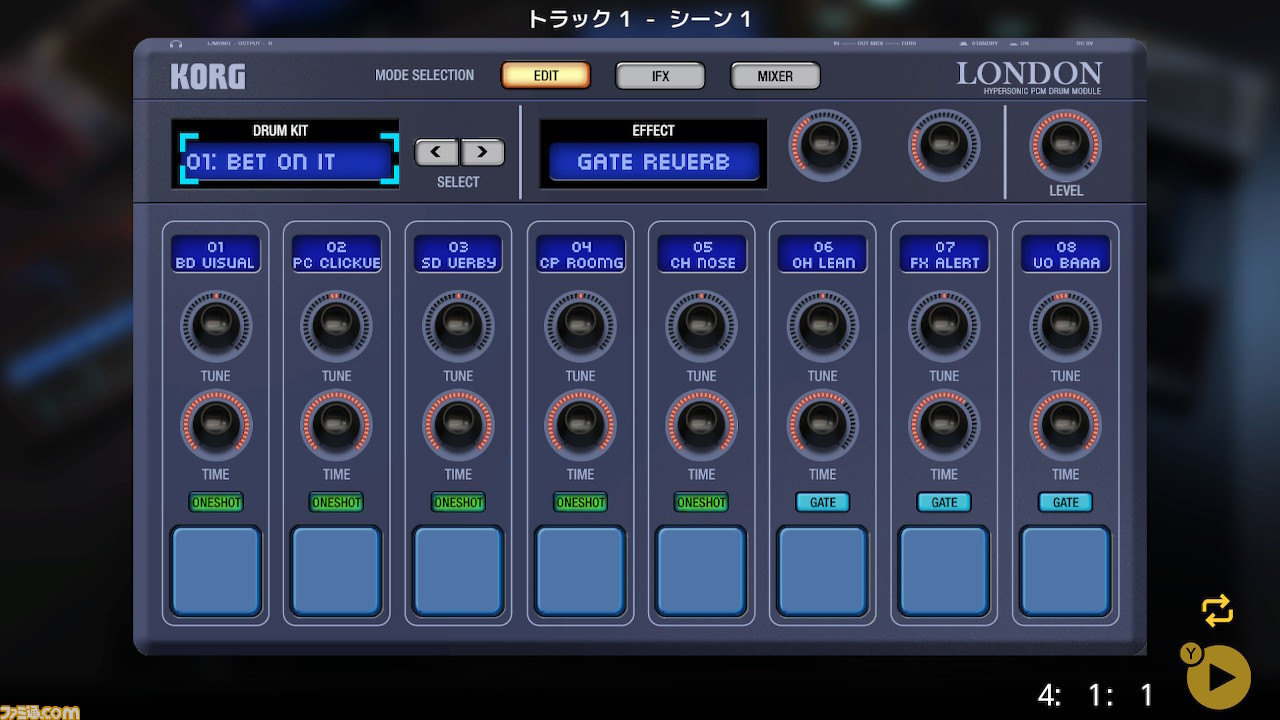Image resolution: width=1280 pixels, height=720 pixels.
Task: Toggle GATE mode on channel 07
Action: pos(945,502)
